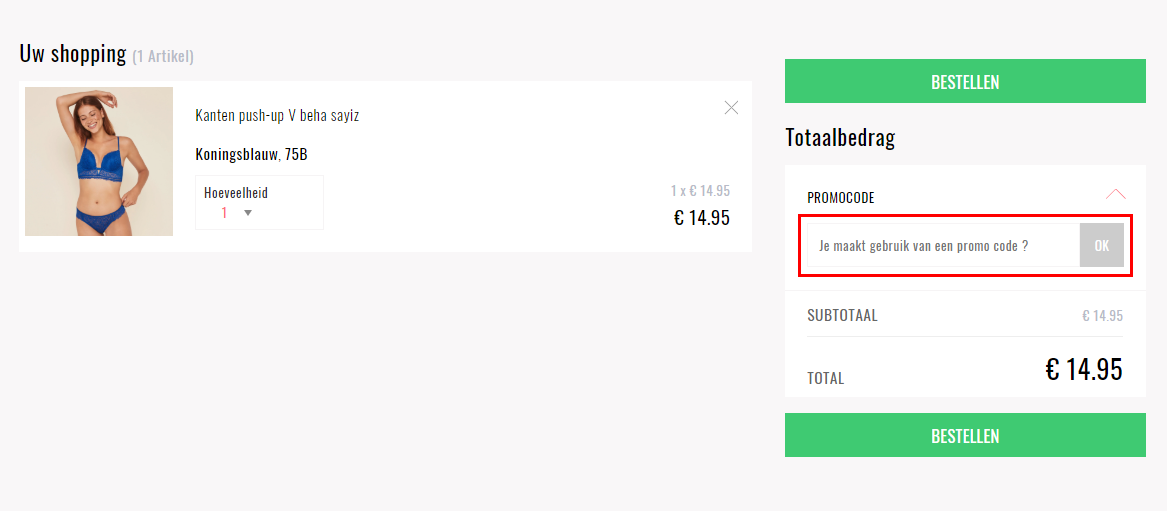Open the Kanten push-up V beha product link

277,115
